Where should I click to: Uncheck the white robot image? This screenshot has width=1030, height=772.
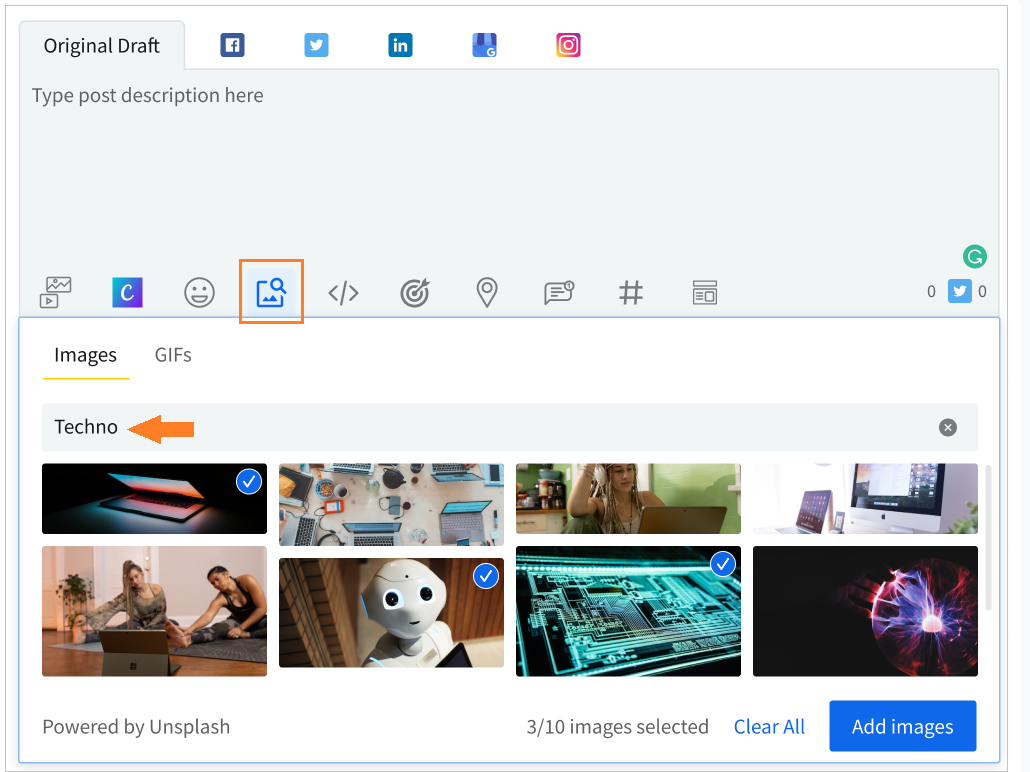486,575
